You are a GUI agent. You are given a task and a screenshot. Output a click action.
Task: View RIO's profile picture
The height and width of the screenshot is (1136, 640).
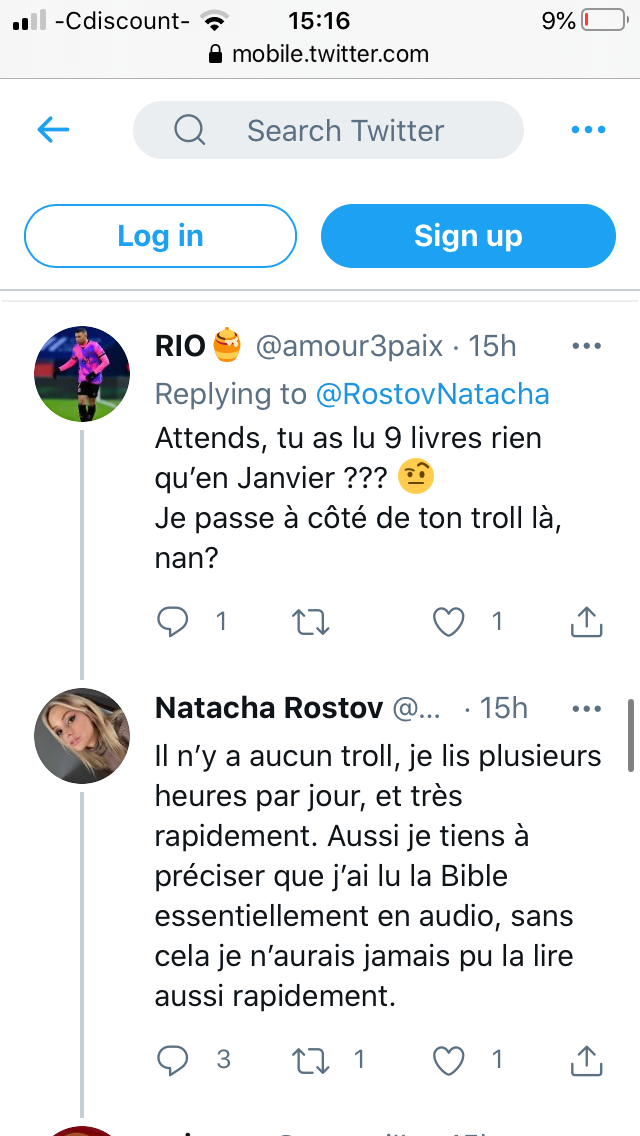click(82, 374)
